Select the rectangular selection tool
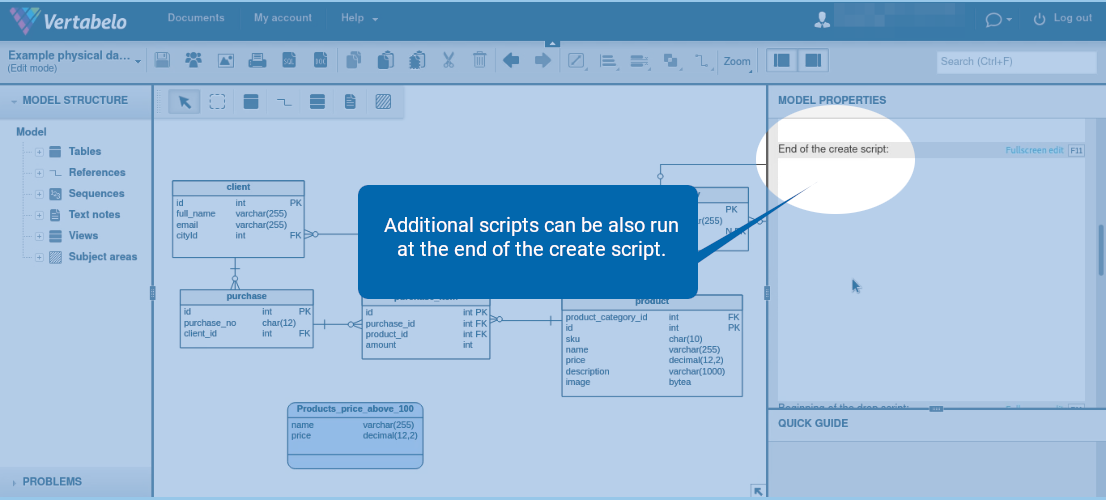Viewport: 1106px width, 500px height. point(217,102)
